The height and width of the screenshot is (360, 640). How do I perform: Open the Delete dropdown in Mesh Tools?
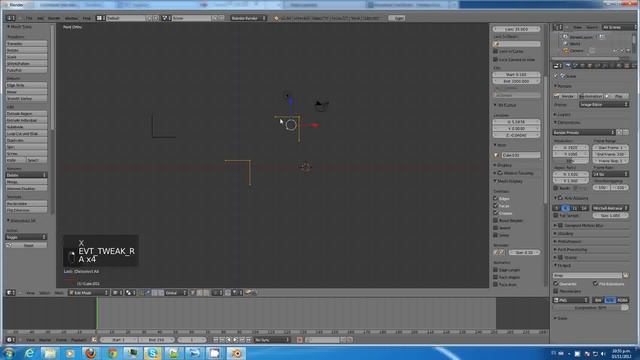pos(26,175)
